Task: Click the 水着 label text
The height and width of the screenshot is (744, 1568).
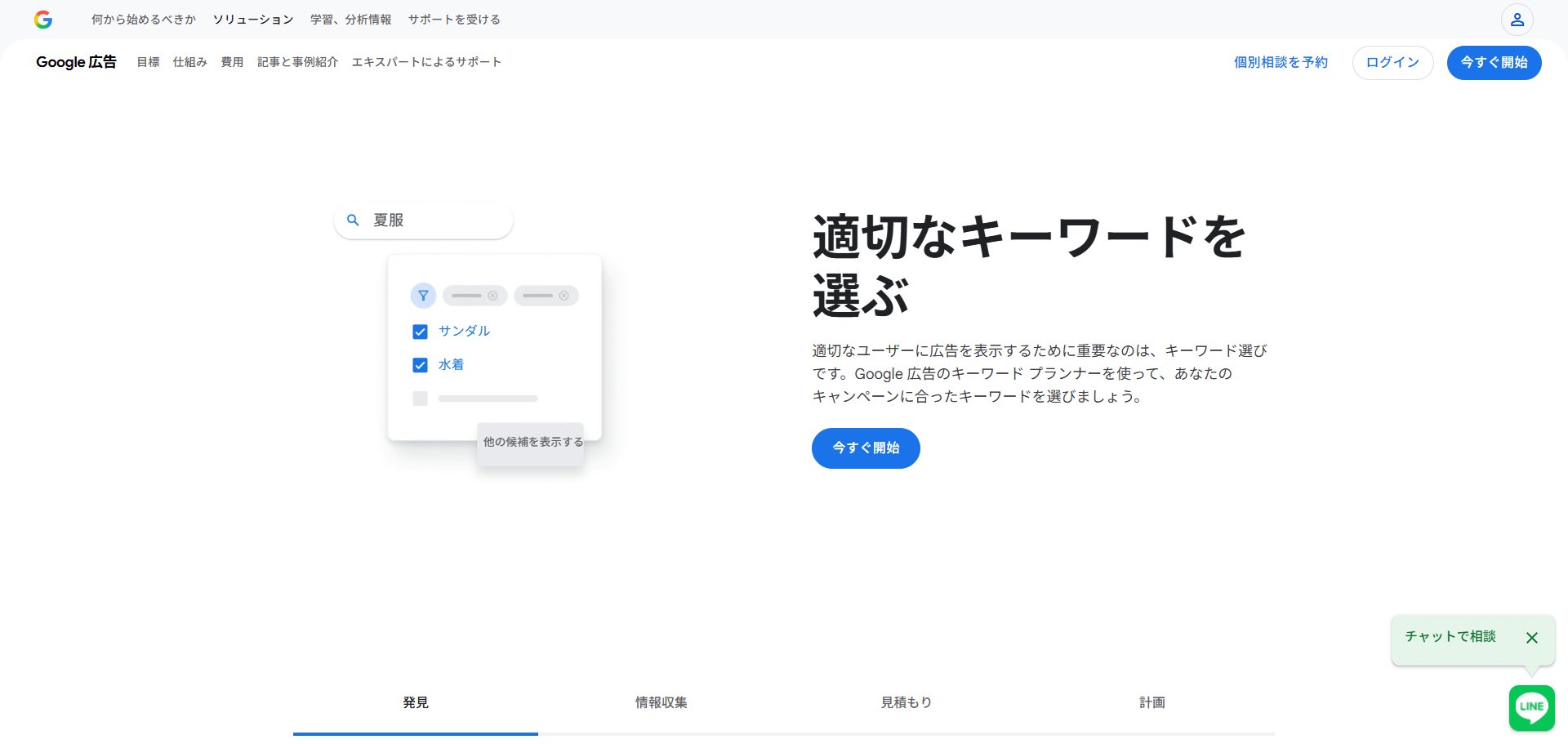Action: [451, 364]
